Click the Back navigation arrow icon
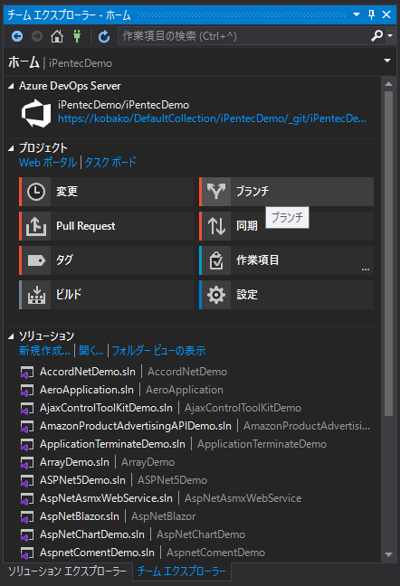This screenshot has width=400, height=586. [x=17, y=36]
